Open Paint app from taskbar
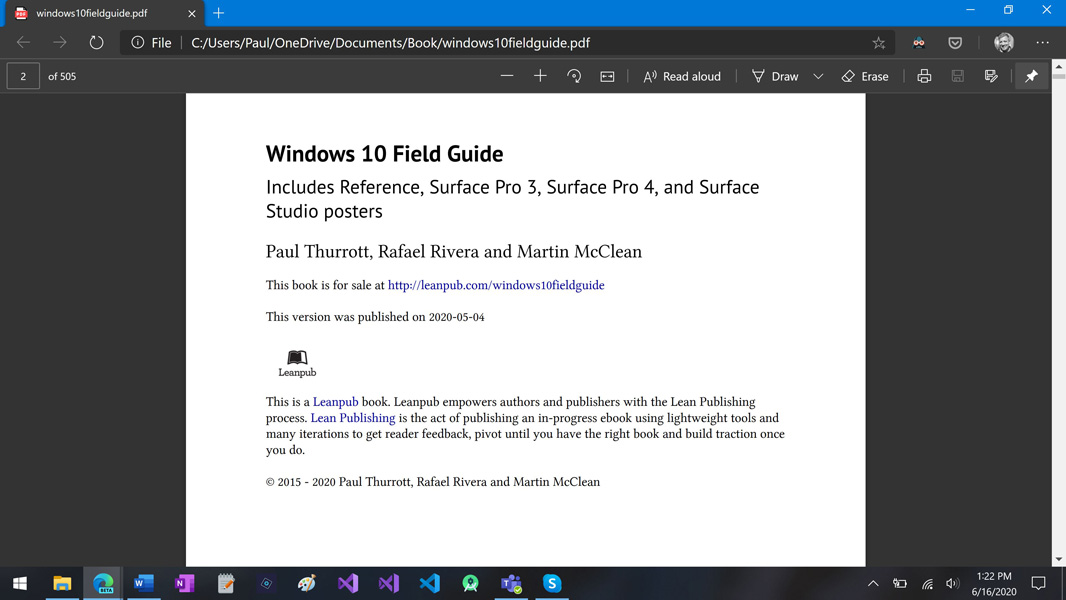Screen dimensions: 1066x600 (x=307, y=583)
